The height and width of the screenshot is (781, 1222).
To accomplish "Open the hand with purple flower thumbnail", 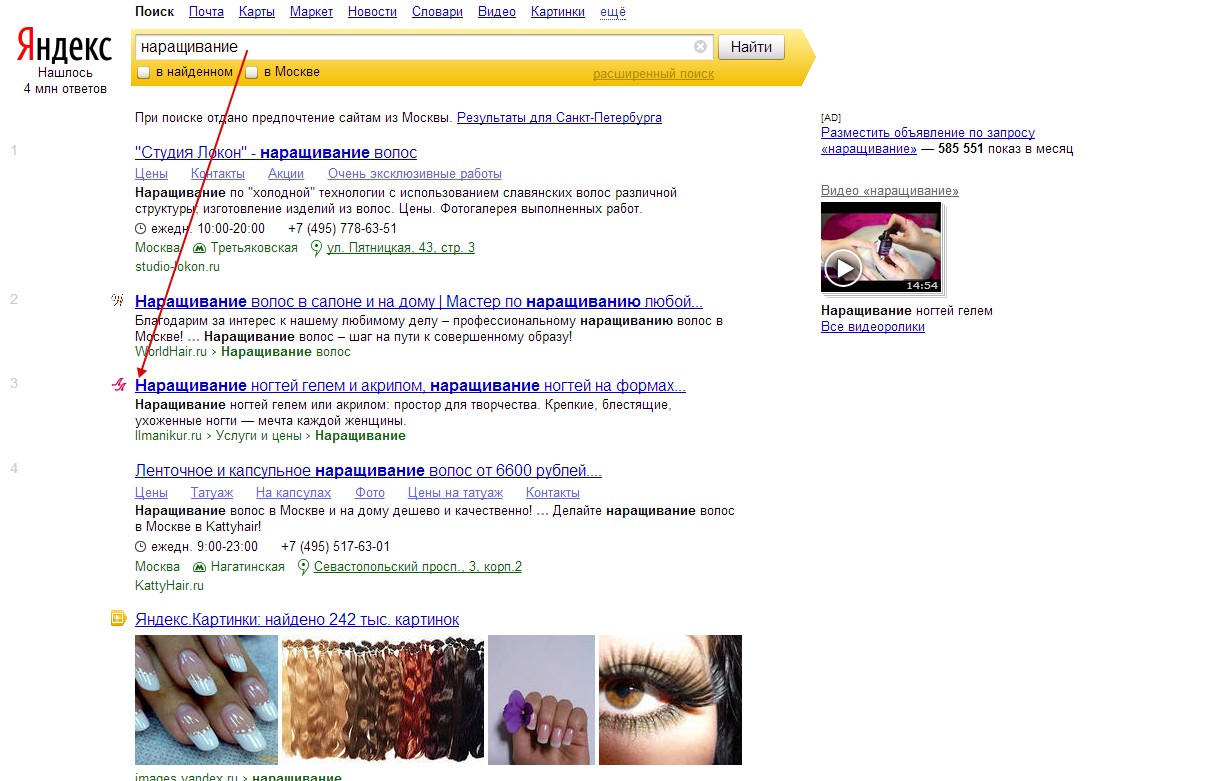I will 541,700.
